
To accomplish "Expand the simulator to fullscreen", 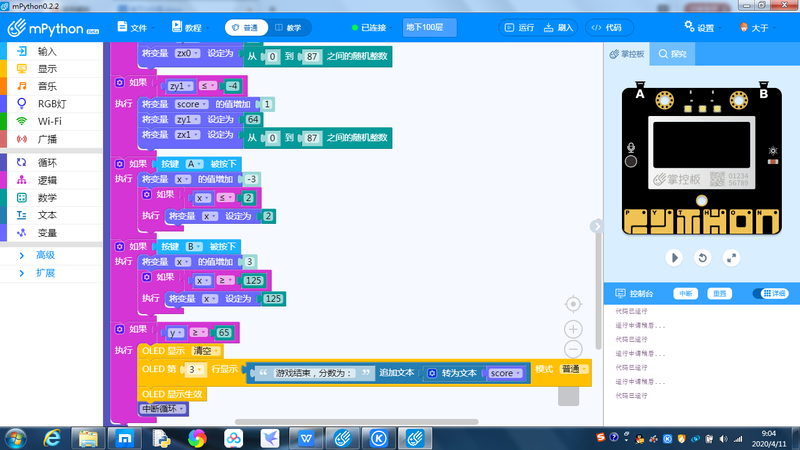I will click(x=731, y=257).
